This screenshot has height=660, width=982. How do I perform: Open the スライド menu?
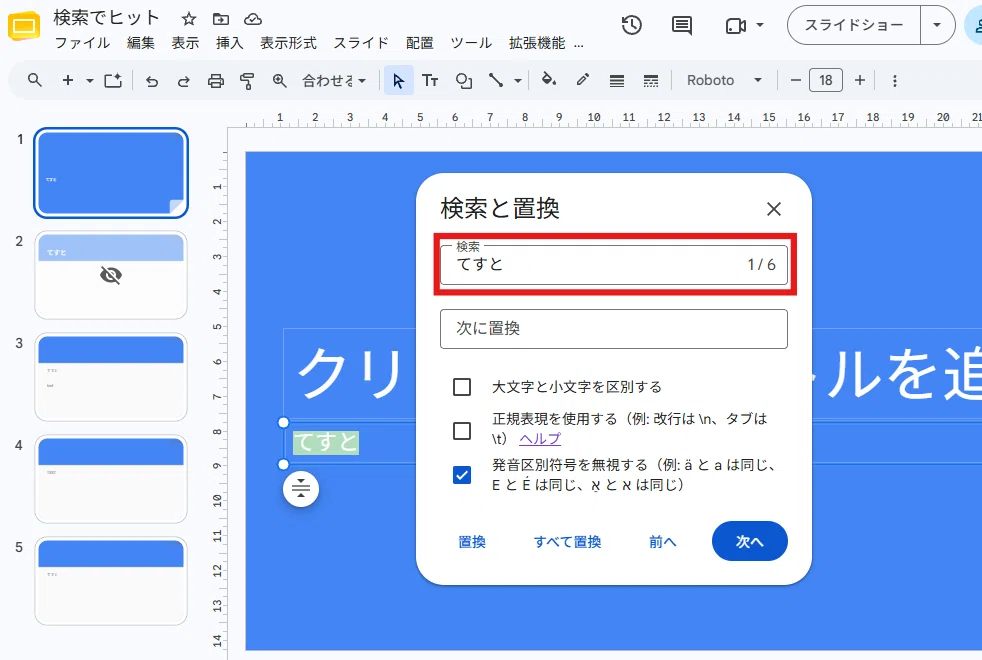[x=361, y=43]
